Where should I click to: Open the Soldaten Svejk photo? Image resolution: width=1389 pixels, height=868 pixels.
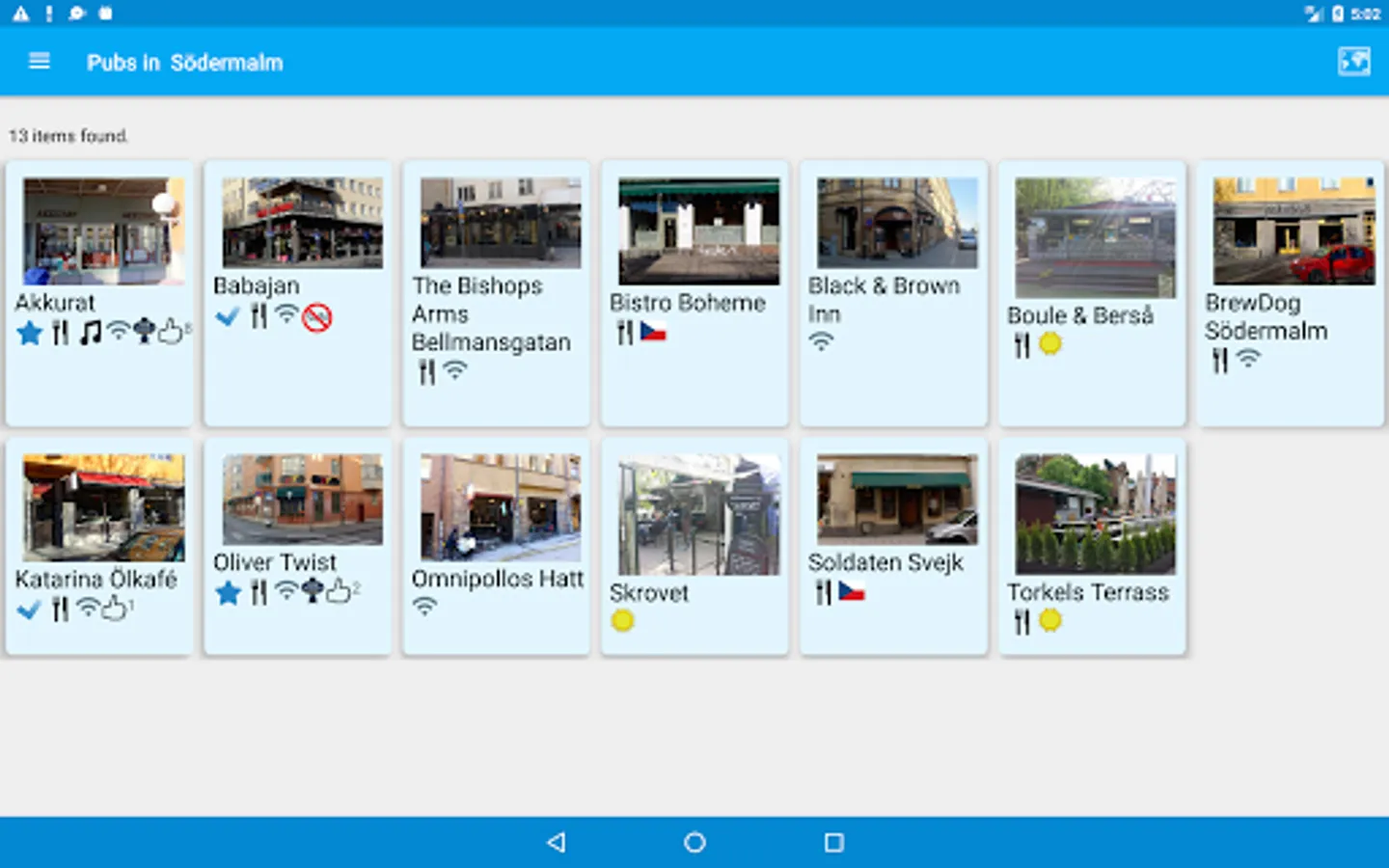pos(898,500)
